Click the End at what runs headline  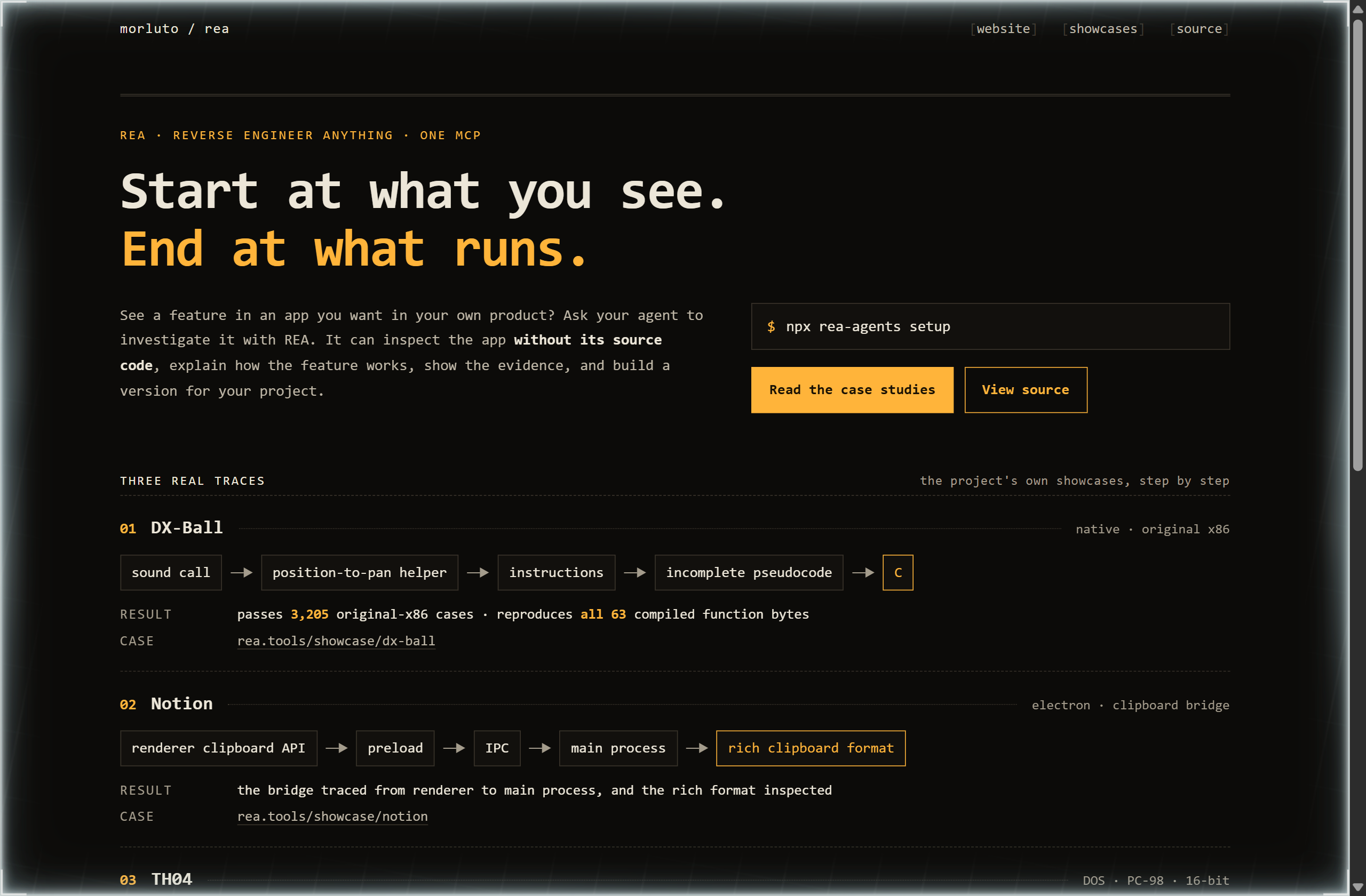(x=354, y=249)
